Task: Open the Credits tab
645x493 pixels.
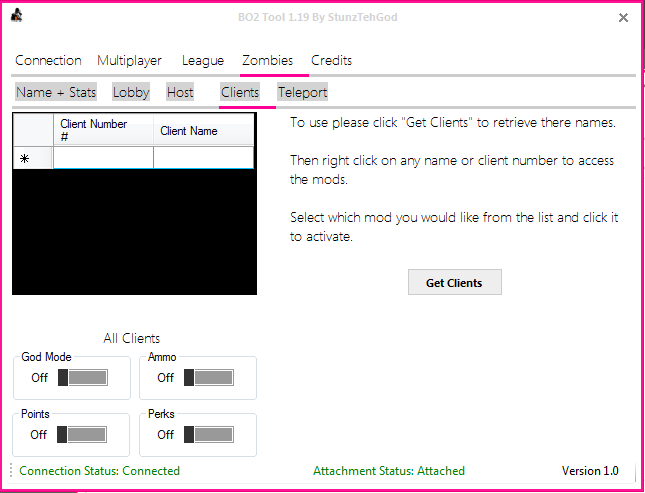Action: point(331,61)
